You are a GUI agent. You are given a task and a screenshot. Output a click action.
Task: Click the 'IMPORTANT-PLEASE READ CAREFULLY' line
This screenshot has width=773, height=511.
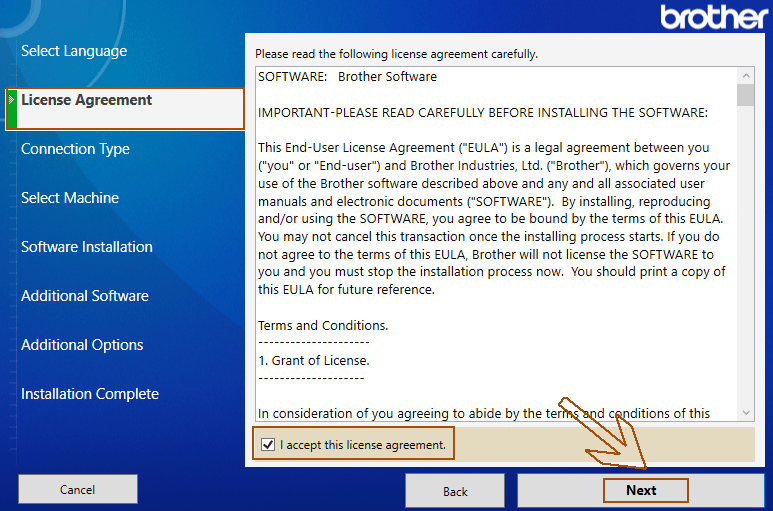click(x=483, y=113)
